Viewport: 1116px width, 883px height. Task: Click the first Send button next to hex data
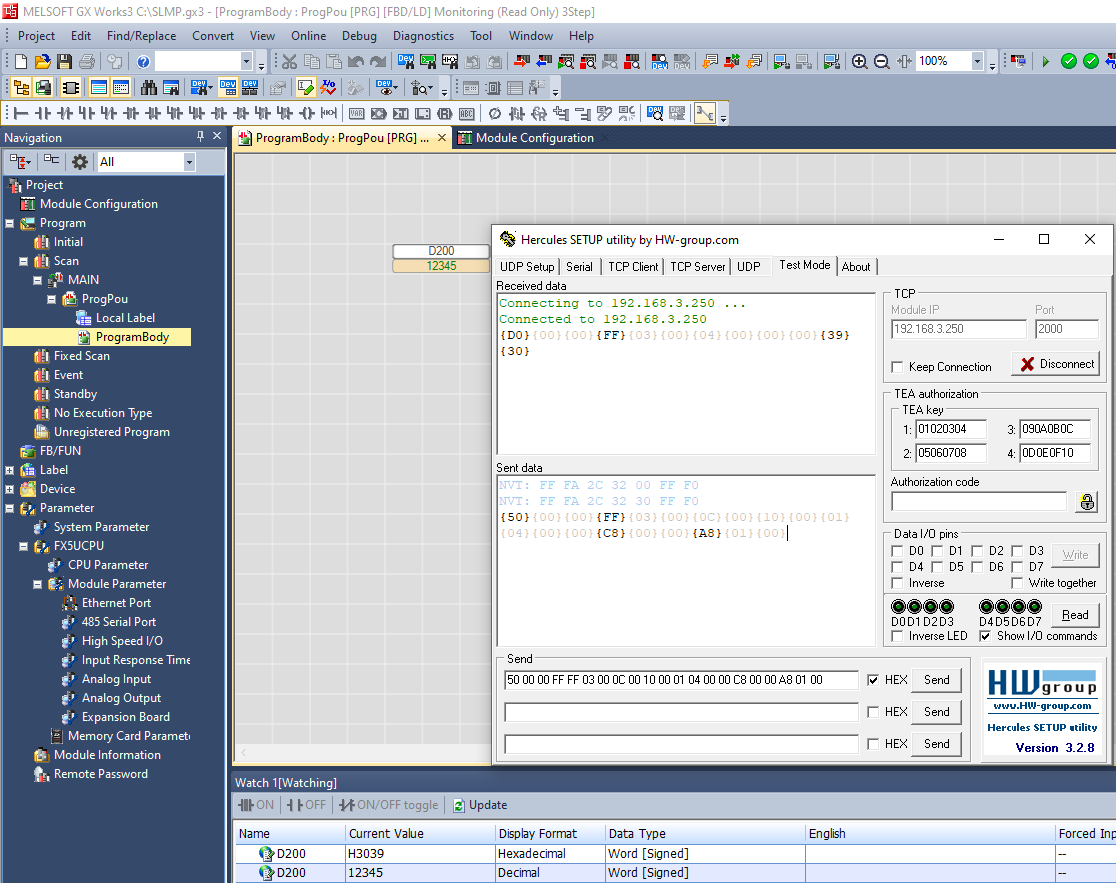pos(937,680)
